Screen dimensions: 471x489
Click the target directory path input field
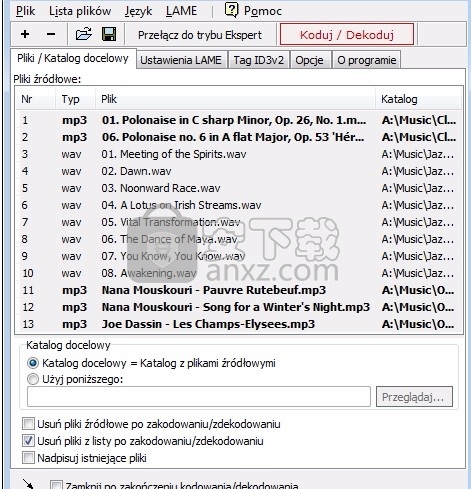[x=199, y=397]
